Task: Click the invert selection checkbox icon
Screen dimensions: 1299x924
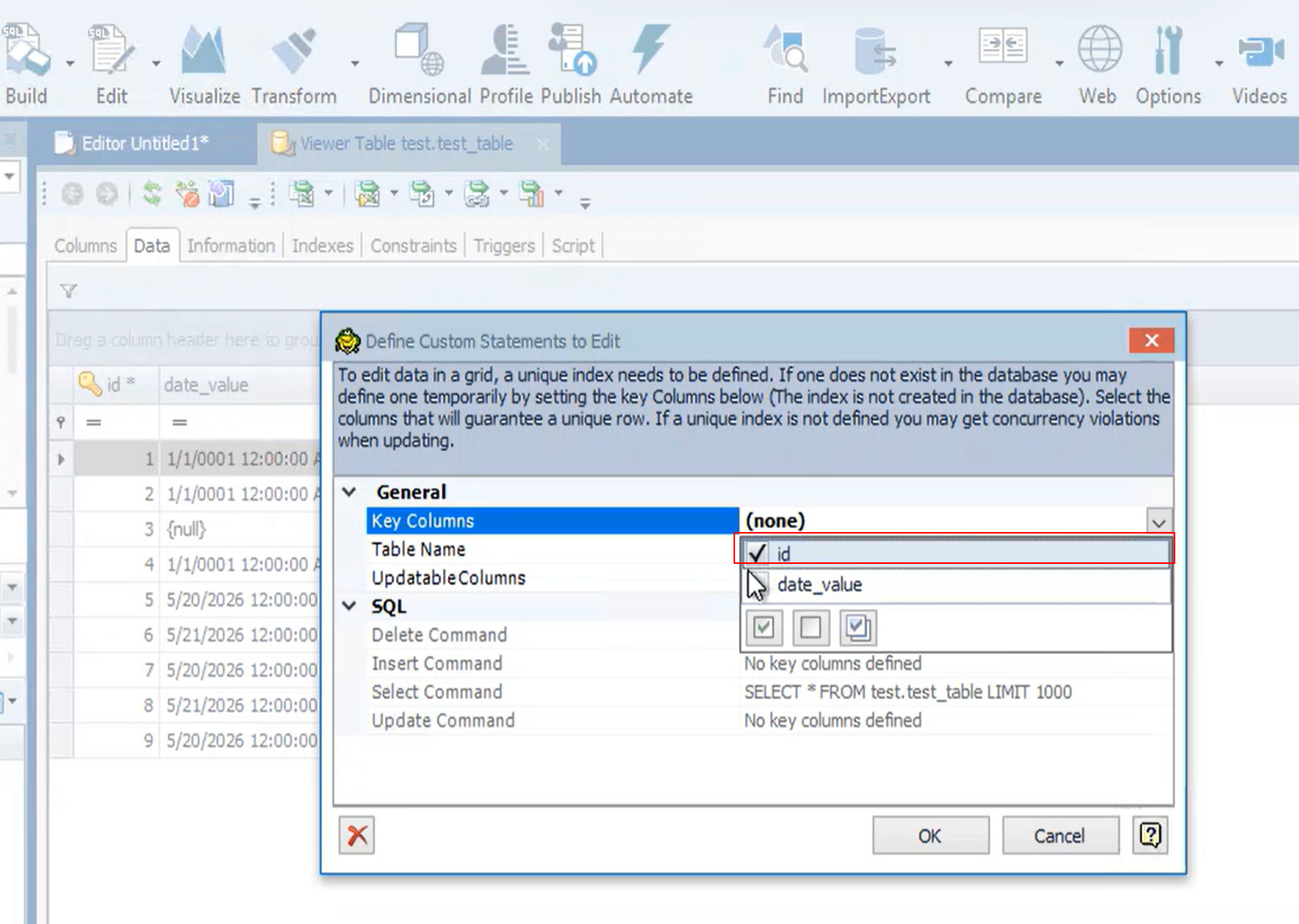Action: point(858,628)
